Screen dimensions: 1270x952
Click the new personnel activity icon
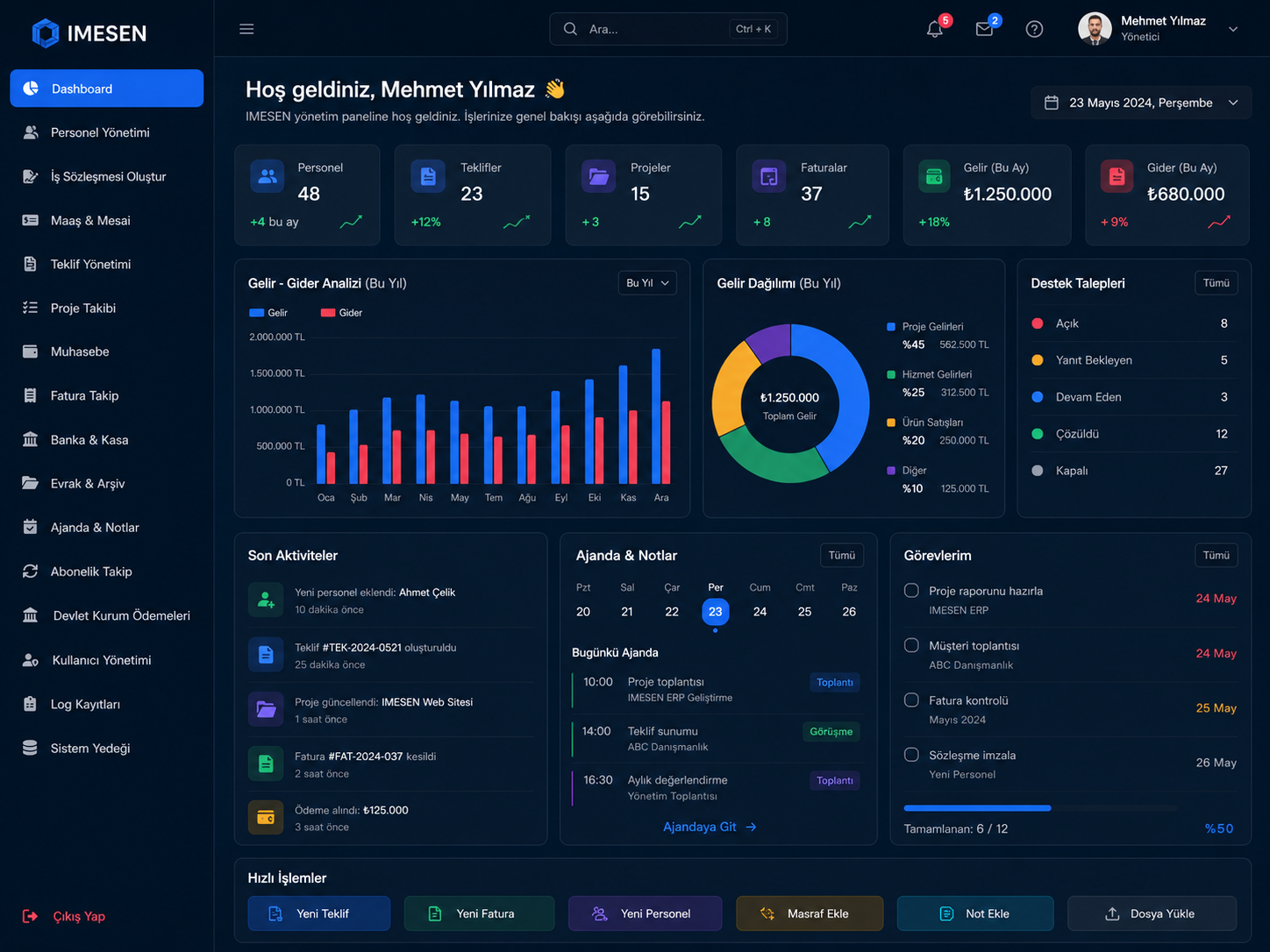click(x=266, y=600)
